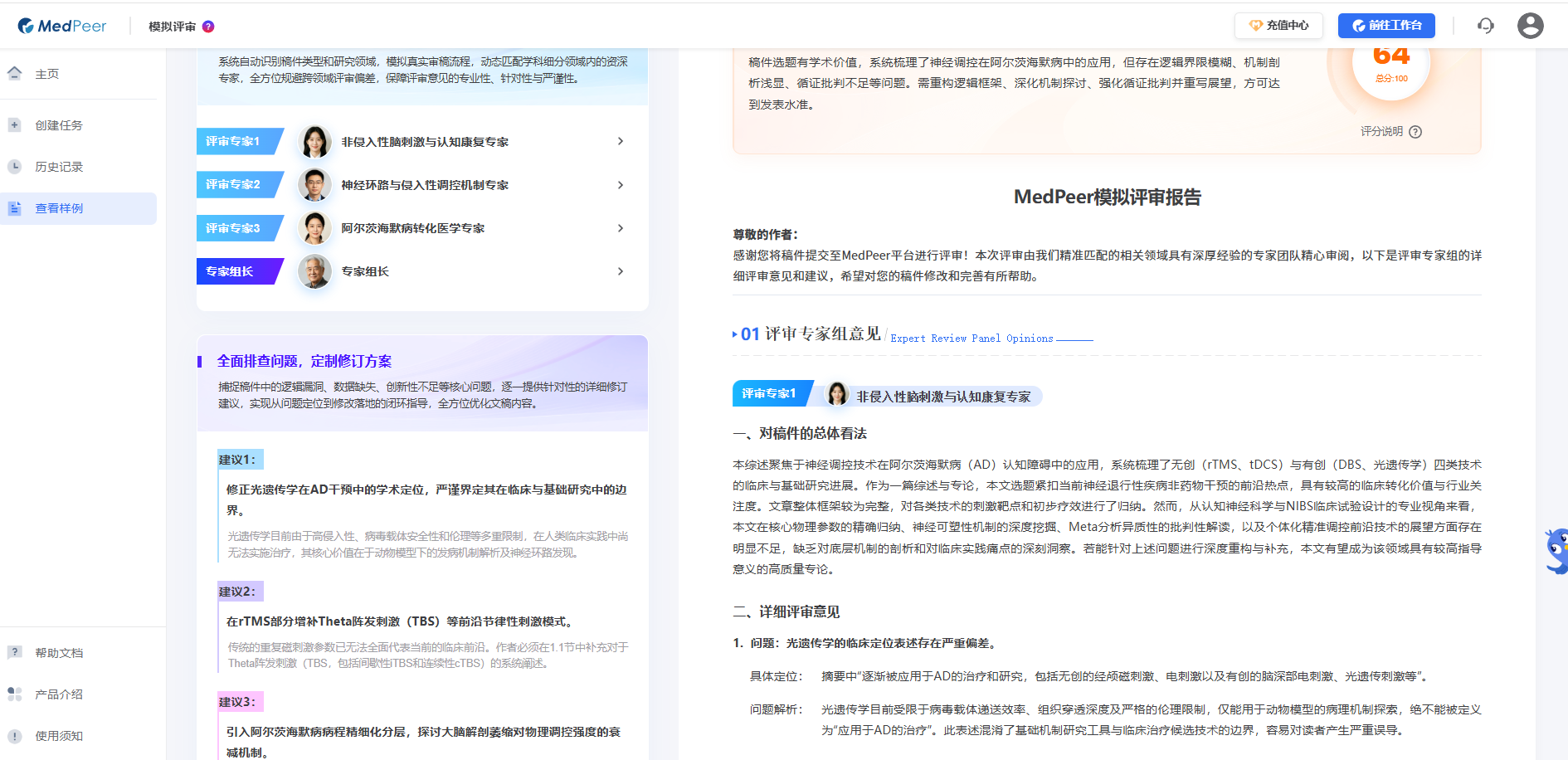Viewport: 1568px width, 760px height.
Task: Select 查看样例 in the sidebar
Action: (x=79, y=208)
